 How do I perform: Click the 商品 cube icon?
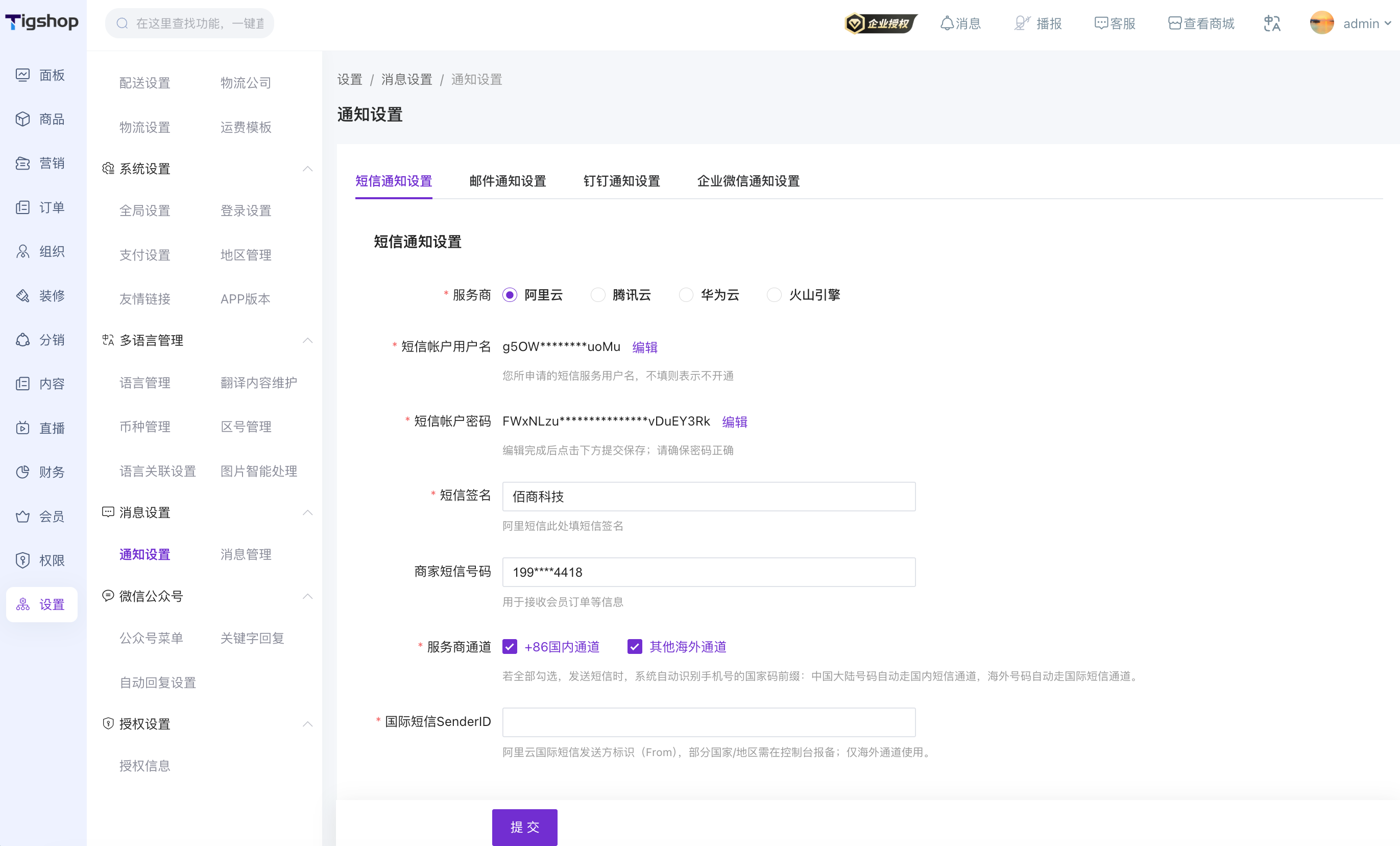click(x=23, y=120)
